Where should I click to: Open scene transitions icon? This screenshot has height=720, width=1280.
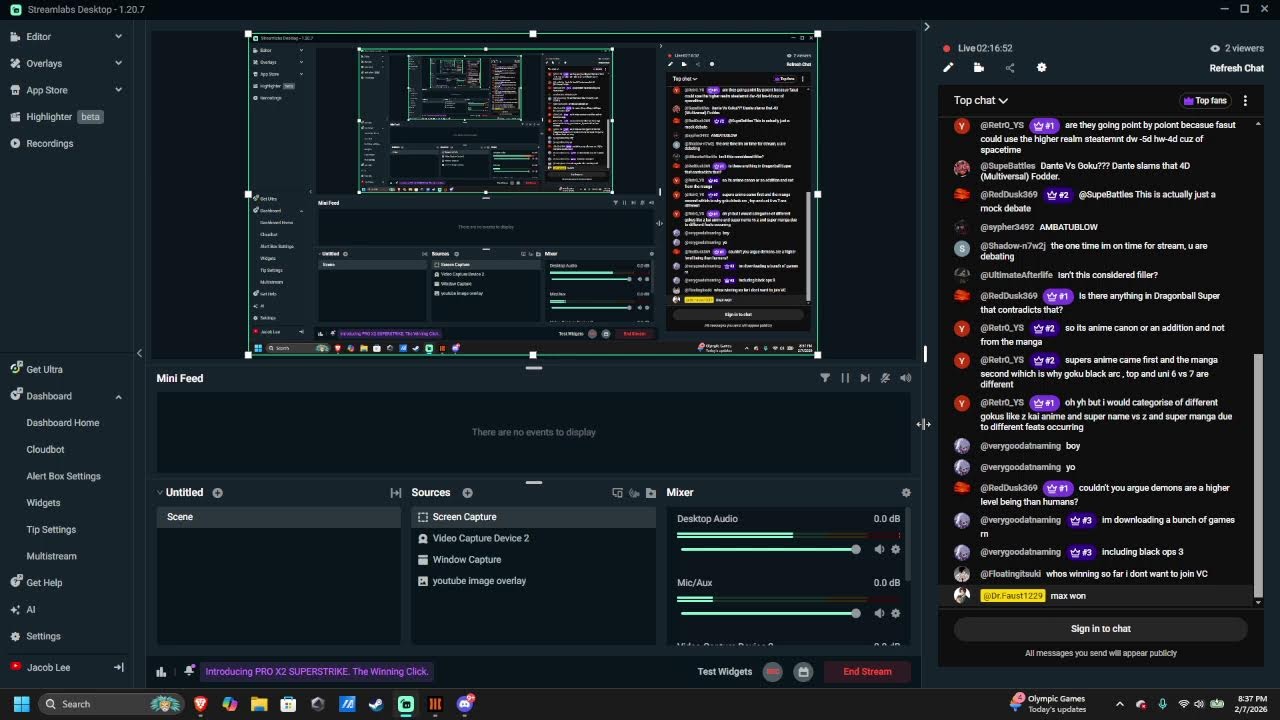tap(396, 493)
